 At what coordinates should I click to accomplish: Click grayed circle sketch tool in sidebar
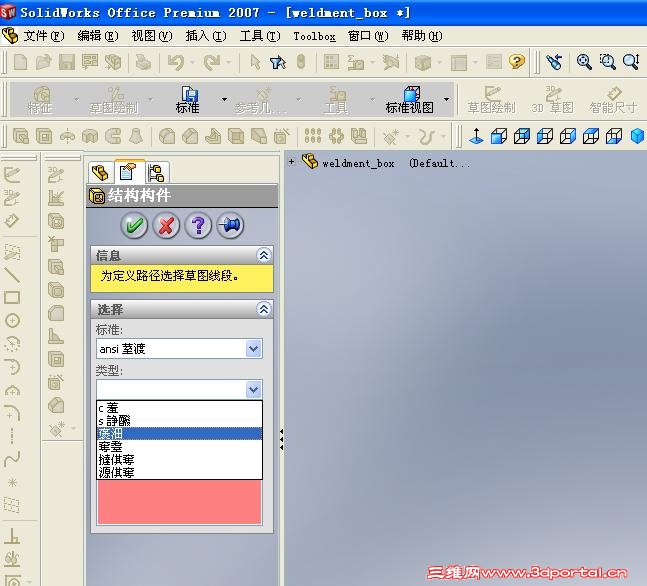coord(12,320)
